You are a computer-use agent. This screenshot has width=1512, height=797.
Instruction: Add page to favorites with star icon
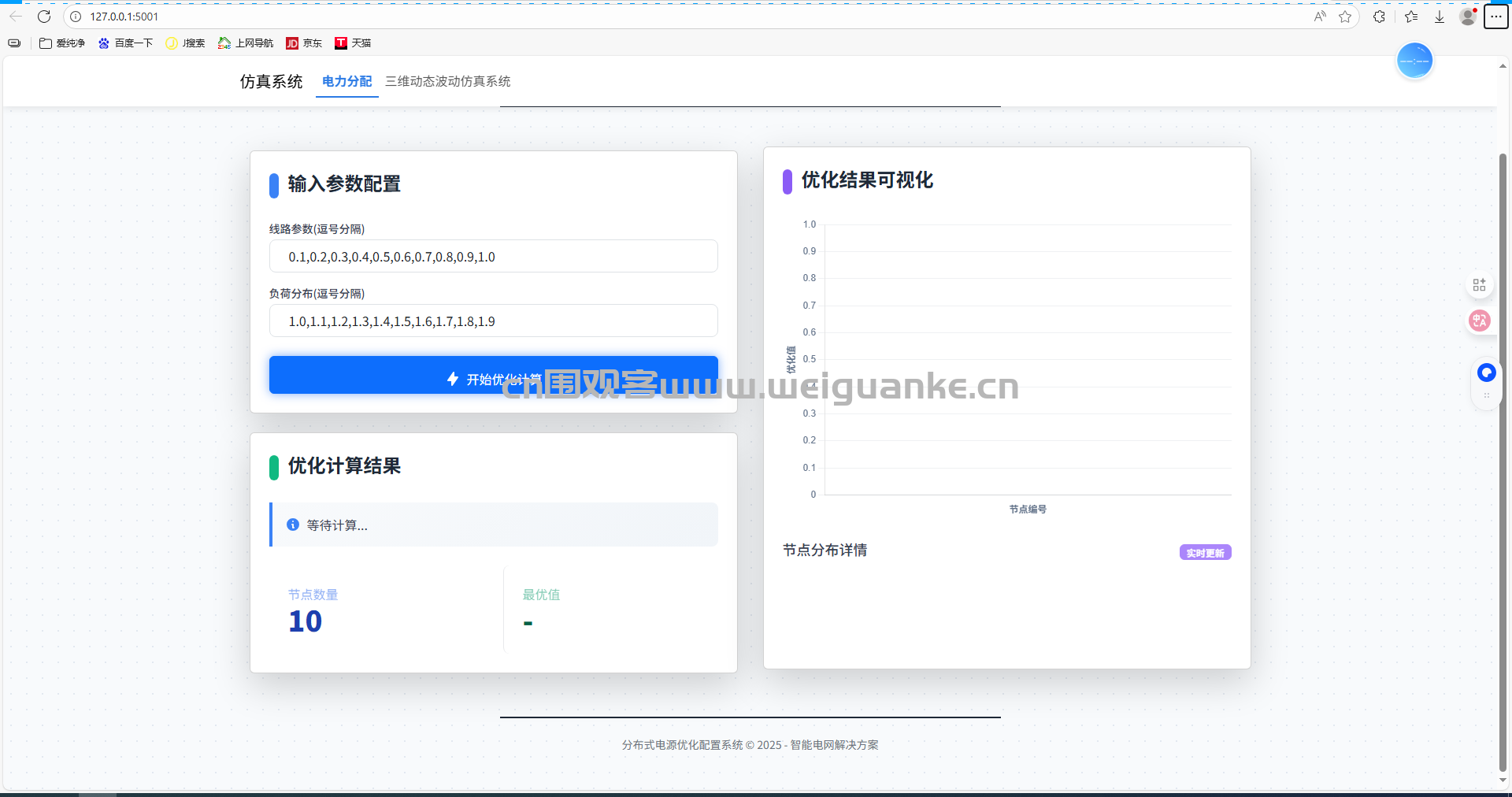(1345, 17)
